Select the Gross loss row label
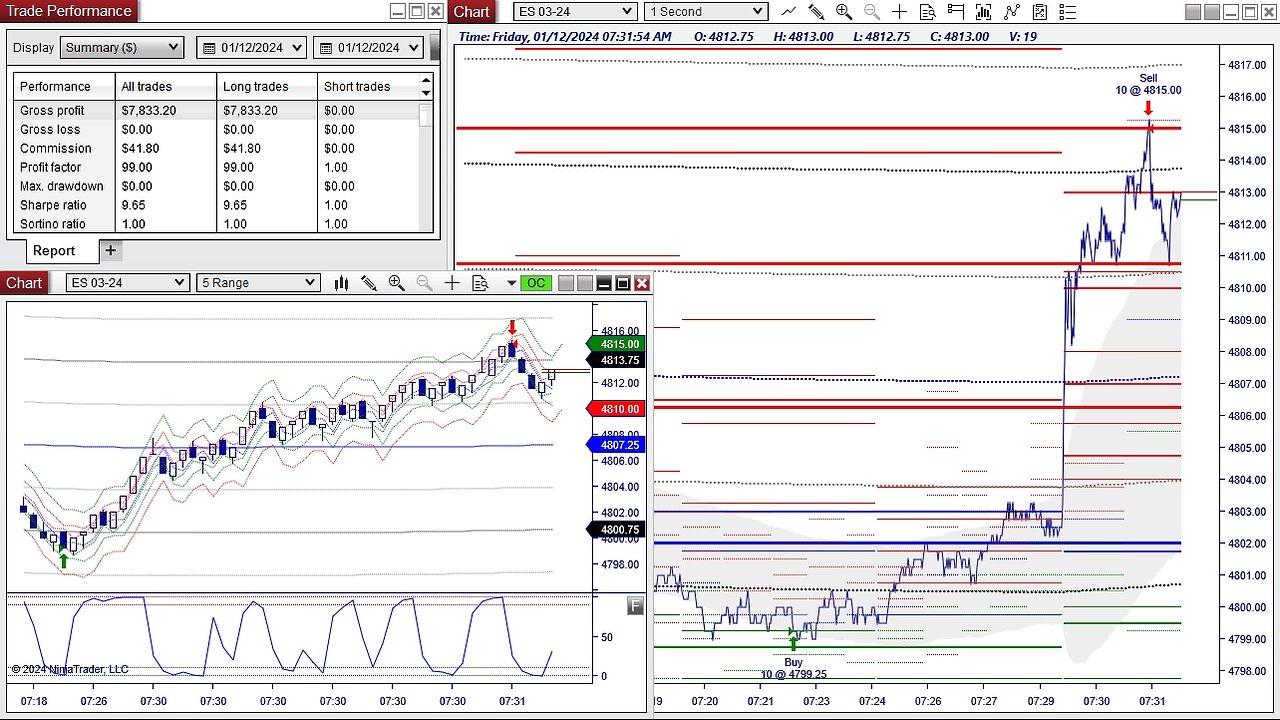This screenshot has height=720, width=1280. coord(50,129)
